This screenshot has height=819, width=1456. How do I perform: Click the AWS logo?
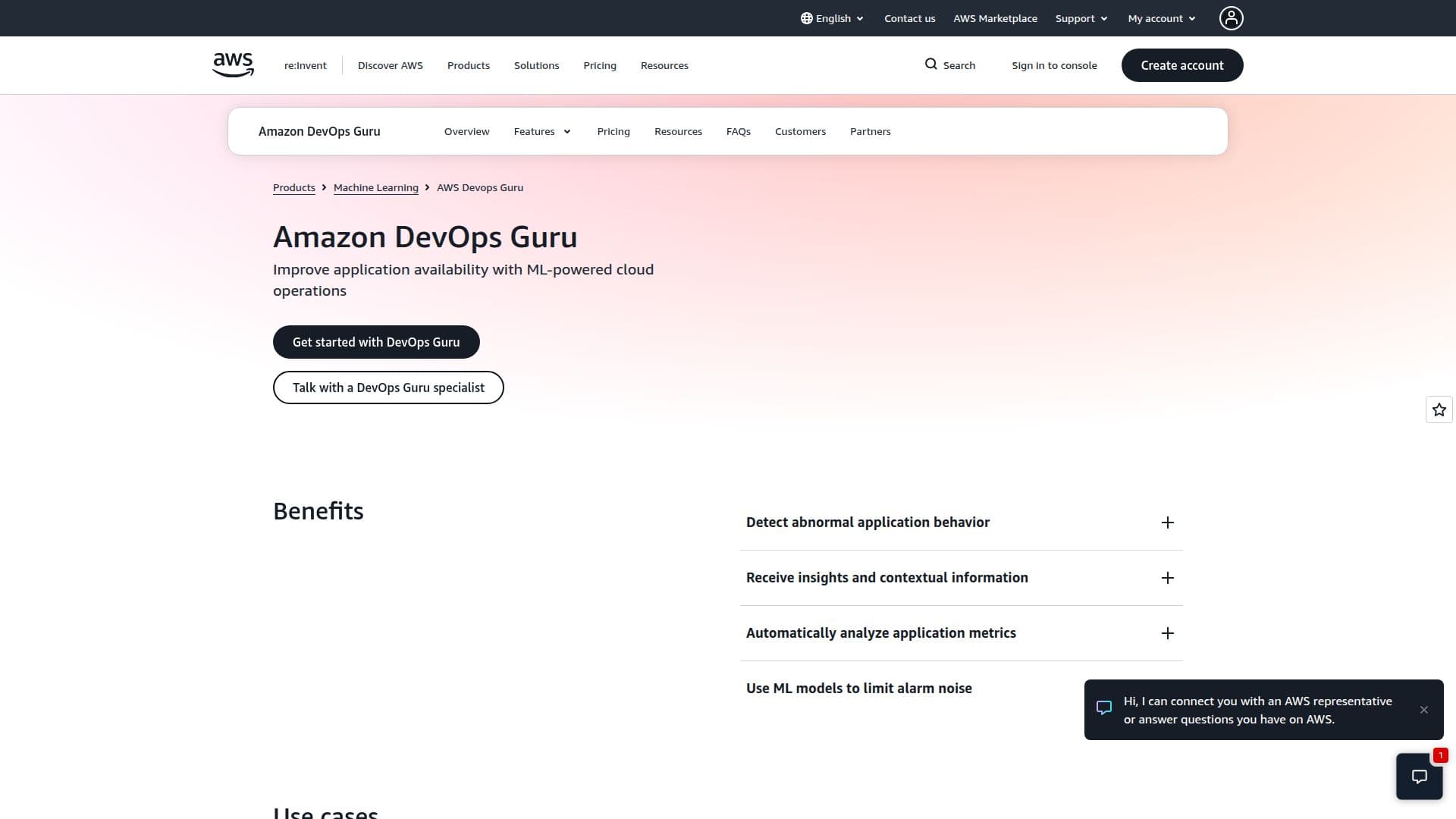233,65
